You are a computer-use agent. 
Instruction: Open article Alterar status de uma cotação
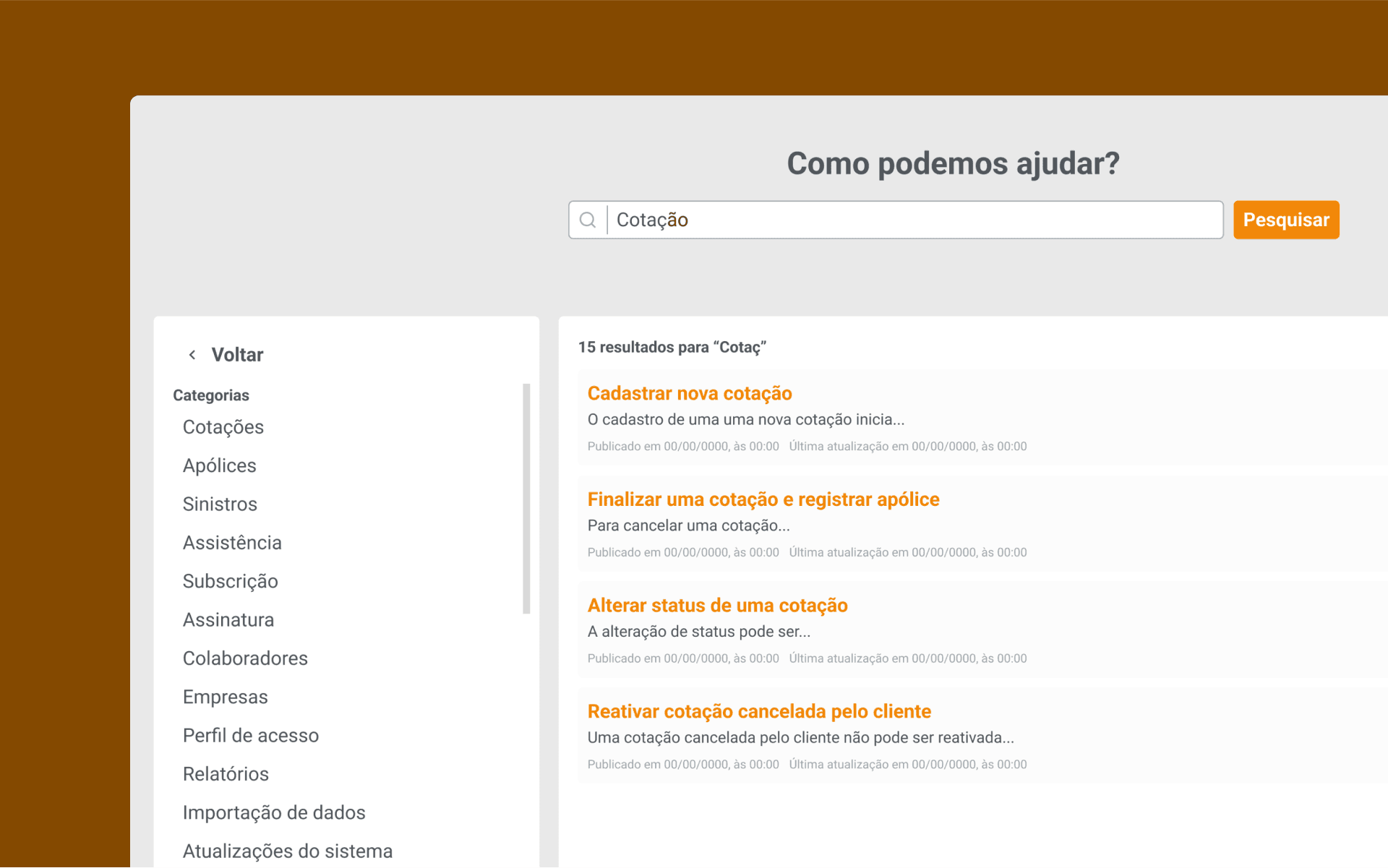[718, 606]
